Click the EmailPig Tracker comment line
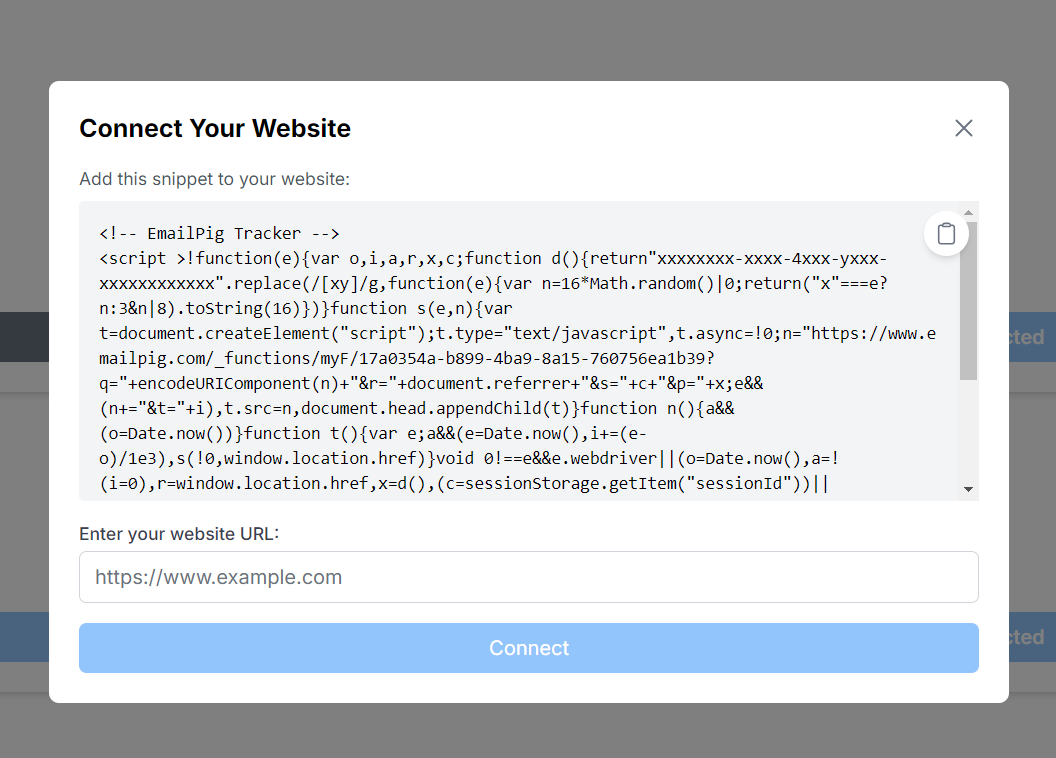This screenshot has height=758, width=1056. 220,234
